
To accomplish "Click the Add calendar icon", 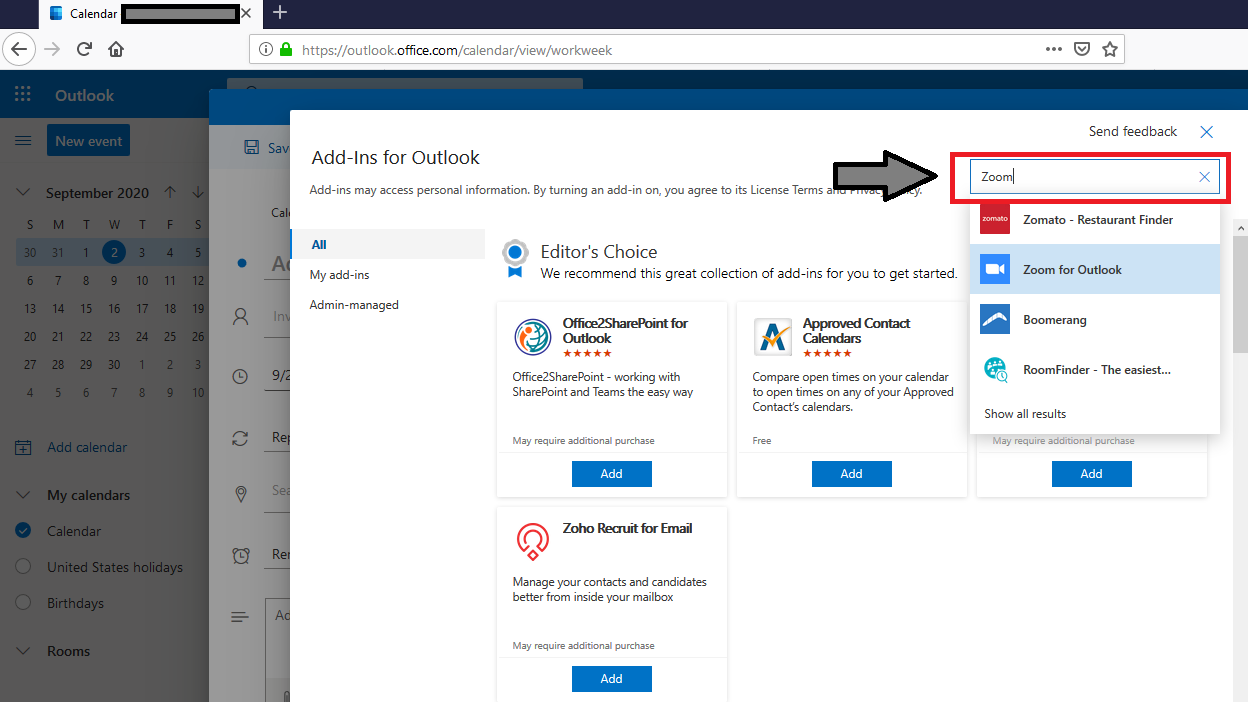I will [23, 448].
